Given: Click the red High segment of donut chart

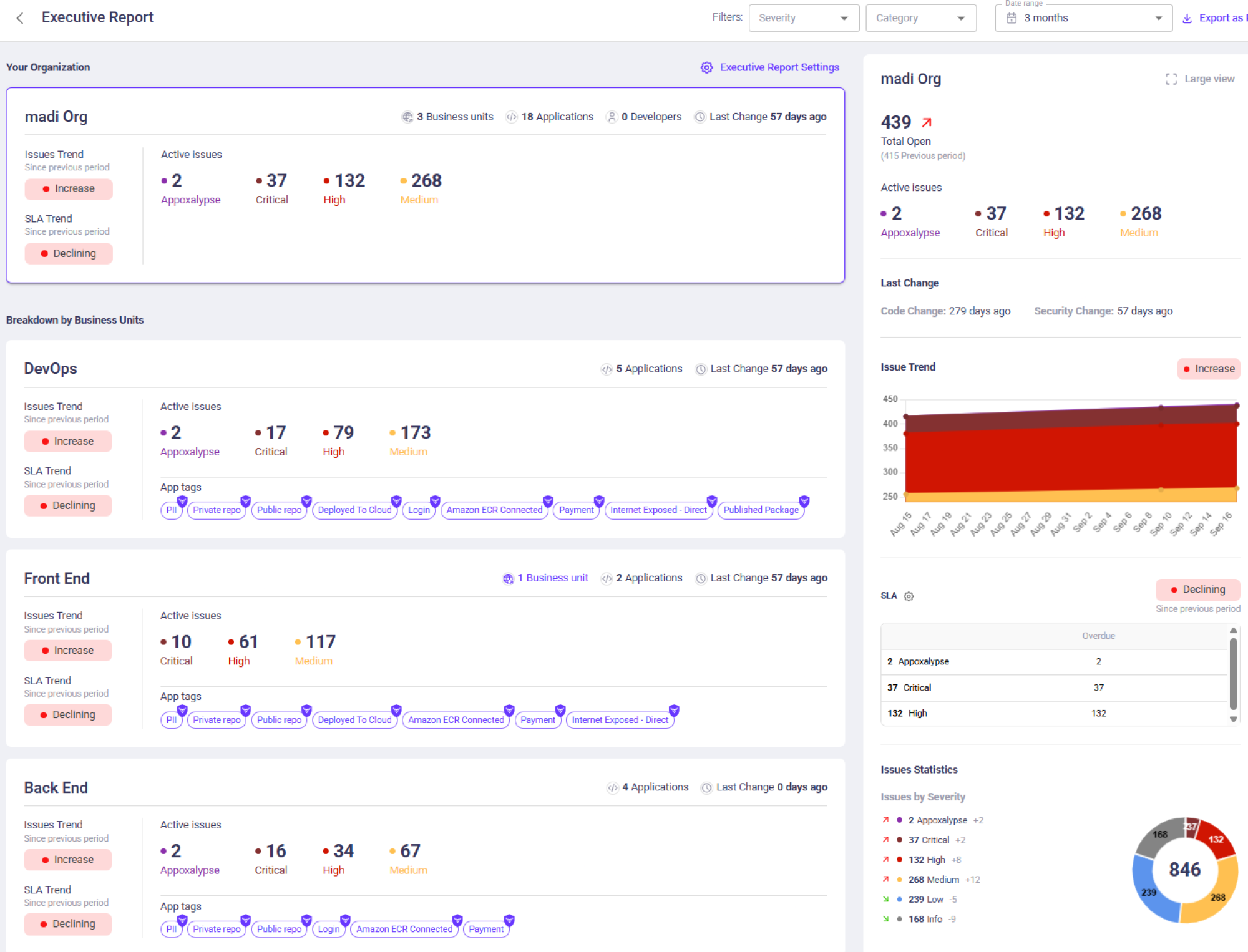Looking at the screenshot, I should (x=1217, y=840).
